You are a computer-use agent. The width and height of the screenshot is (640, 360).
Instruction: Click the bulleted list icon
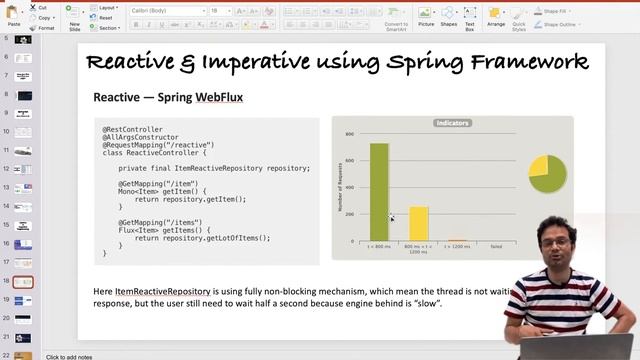[288, 11]
